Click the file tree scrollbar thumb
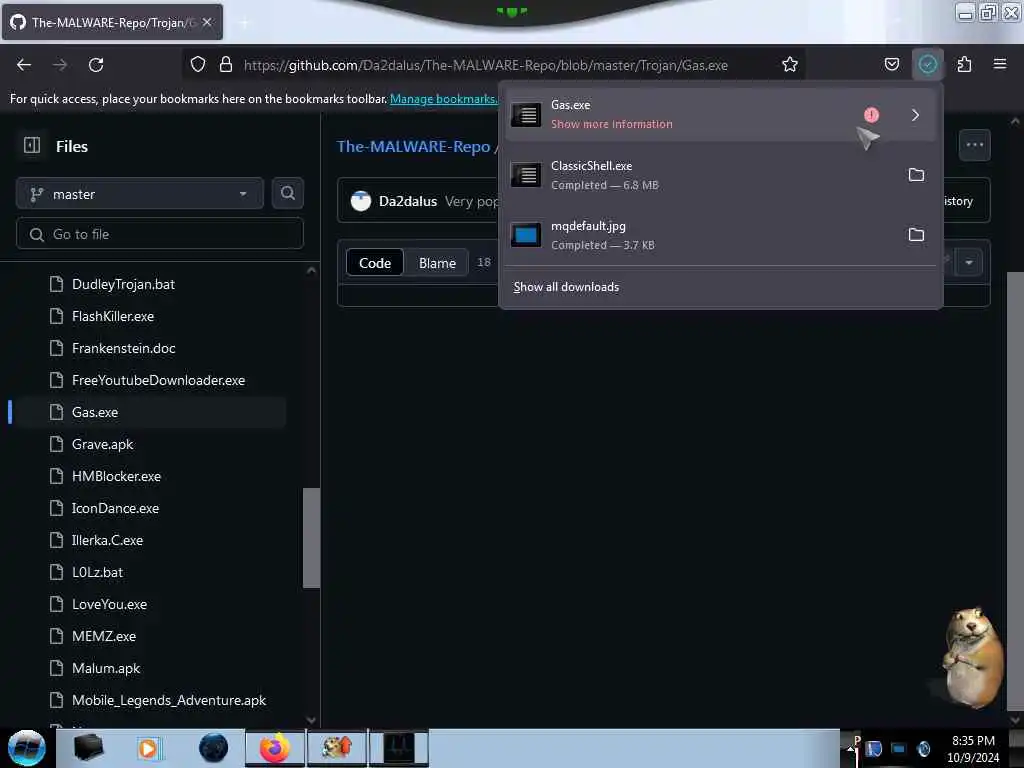This screenshot has width=1024, height=768. point(312,537)
